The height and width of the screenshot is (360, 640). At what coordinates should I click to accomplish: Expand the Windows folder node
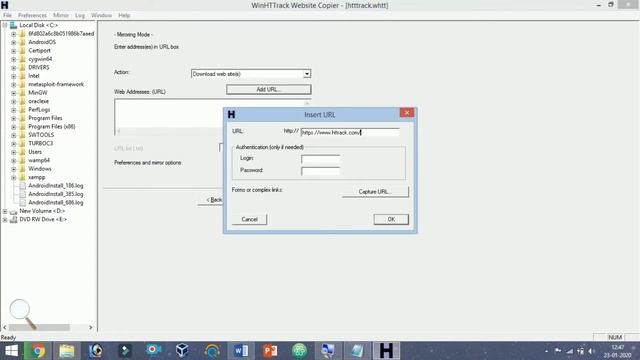pyautogui.click(x=13, y=169)
